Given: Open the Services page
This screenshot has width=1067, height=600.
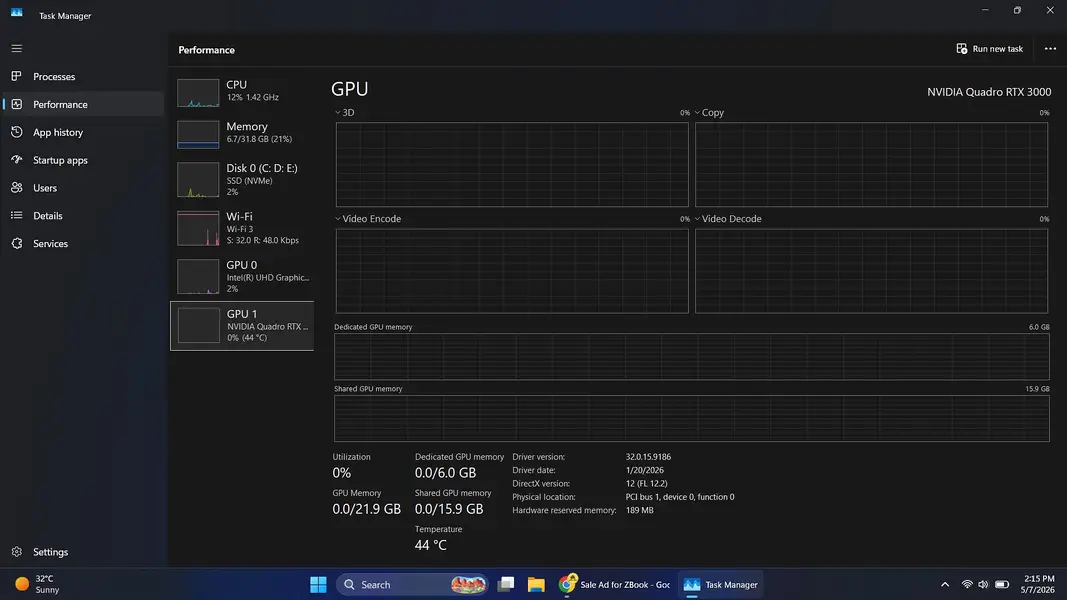Looking at the screenshot, I should (x=83, y=244).
